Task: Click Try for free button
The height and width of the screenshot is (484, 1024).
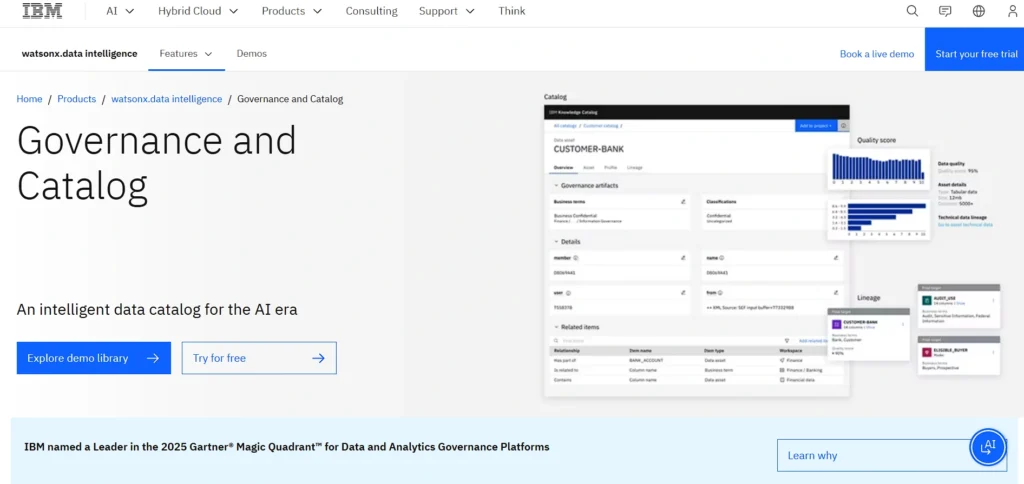Action: tap(259, 358)
